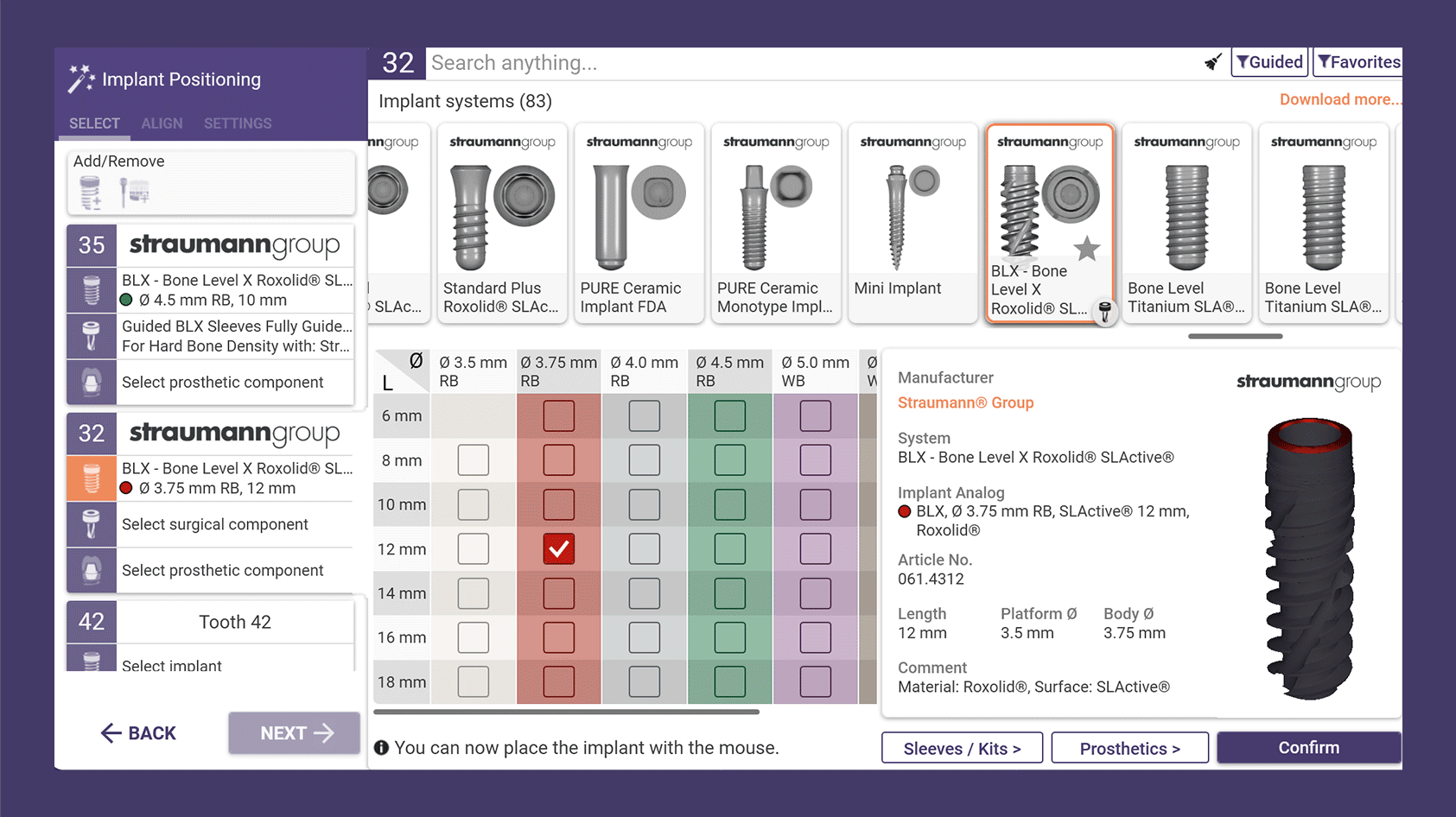The width and height of the screenshot is (1456, 817).
Task: Open the Prosthetics selection
Action: [x=1130, y=748]
